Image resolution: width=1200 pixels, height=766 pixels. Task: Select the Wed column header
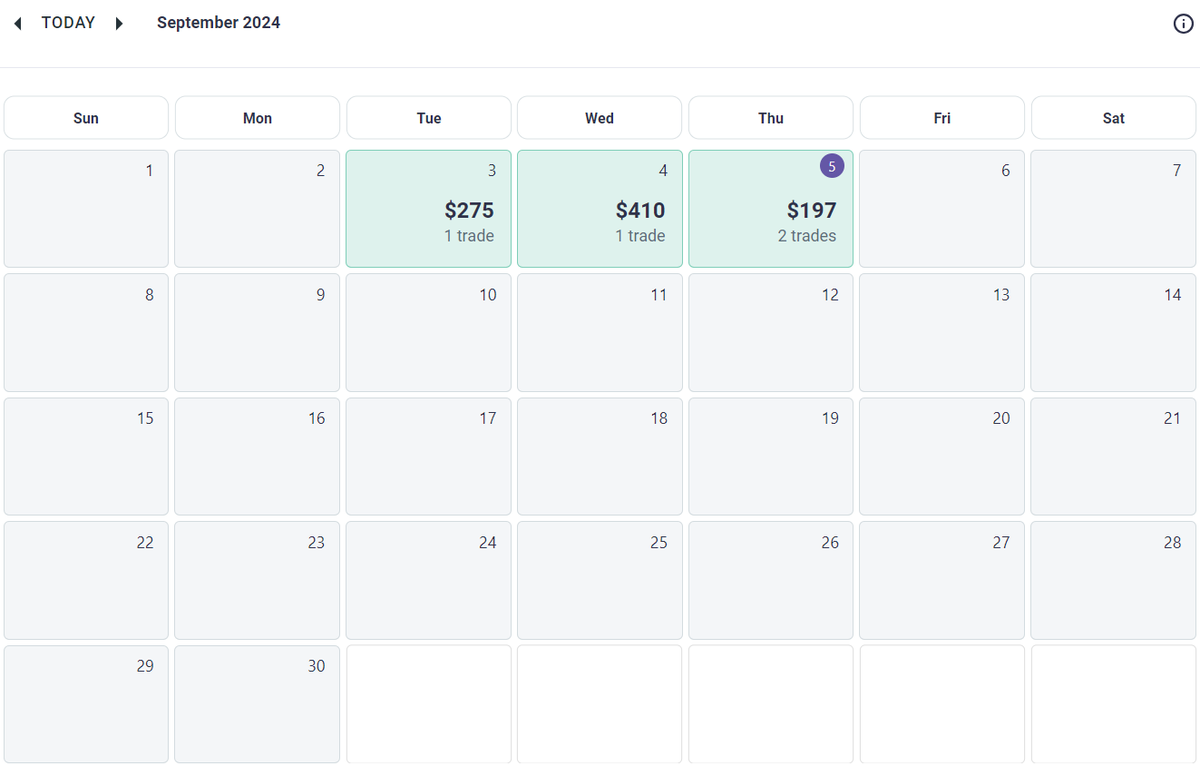click(x=600, y=118)
